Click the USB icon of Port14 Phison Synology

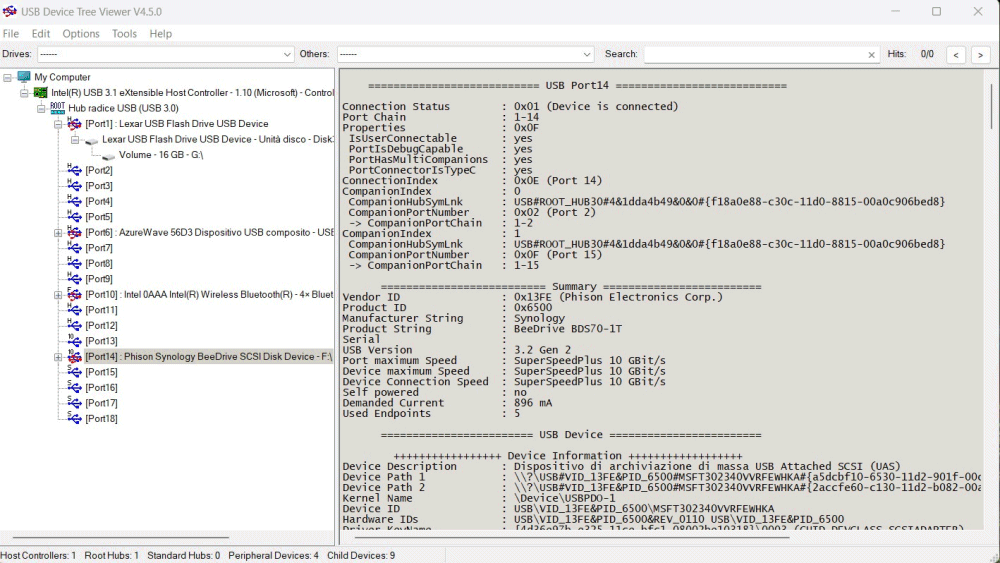point(75,356)
